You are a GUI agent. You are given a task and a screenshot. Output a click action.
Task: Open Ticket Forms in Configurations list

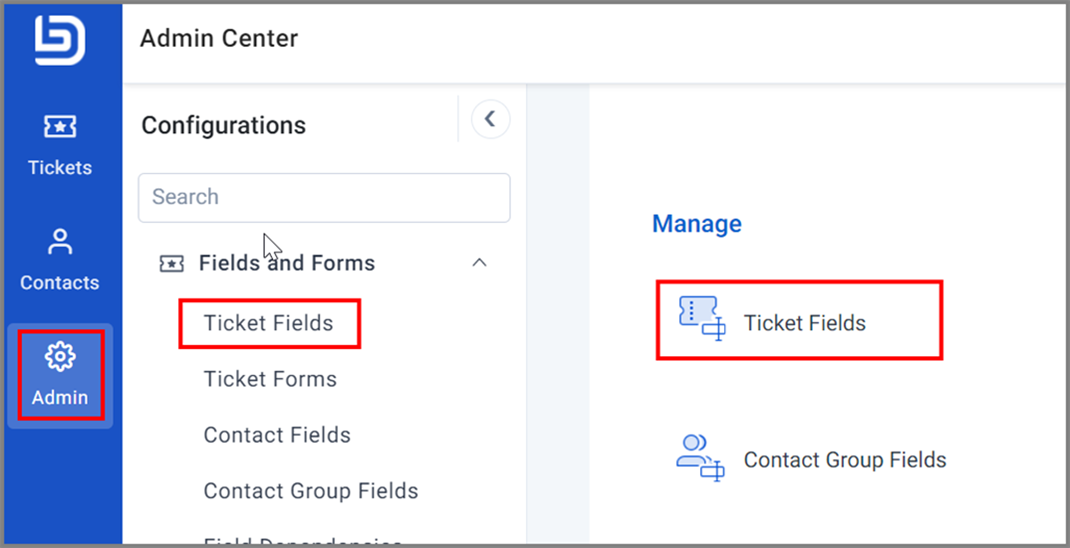click(270, 379)
